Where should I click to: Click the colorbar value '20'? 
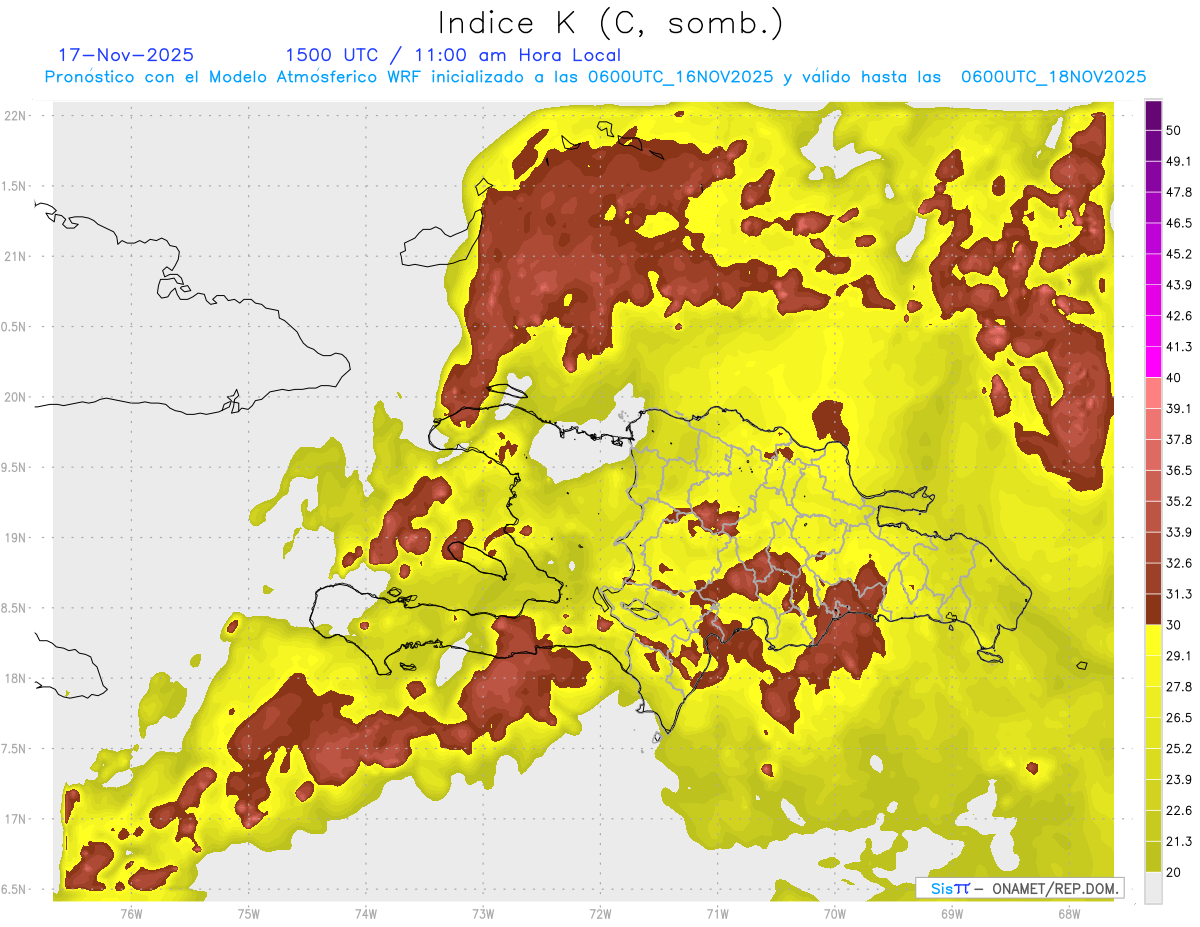coord(1175,872)
